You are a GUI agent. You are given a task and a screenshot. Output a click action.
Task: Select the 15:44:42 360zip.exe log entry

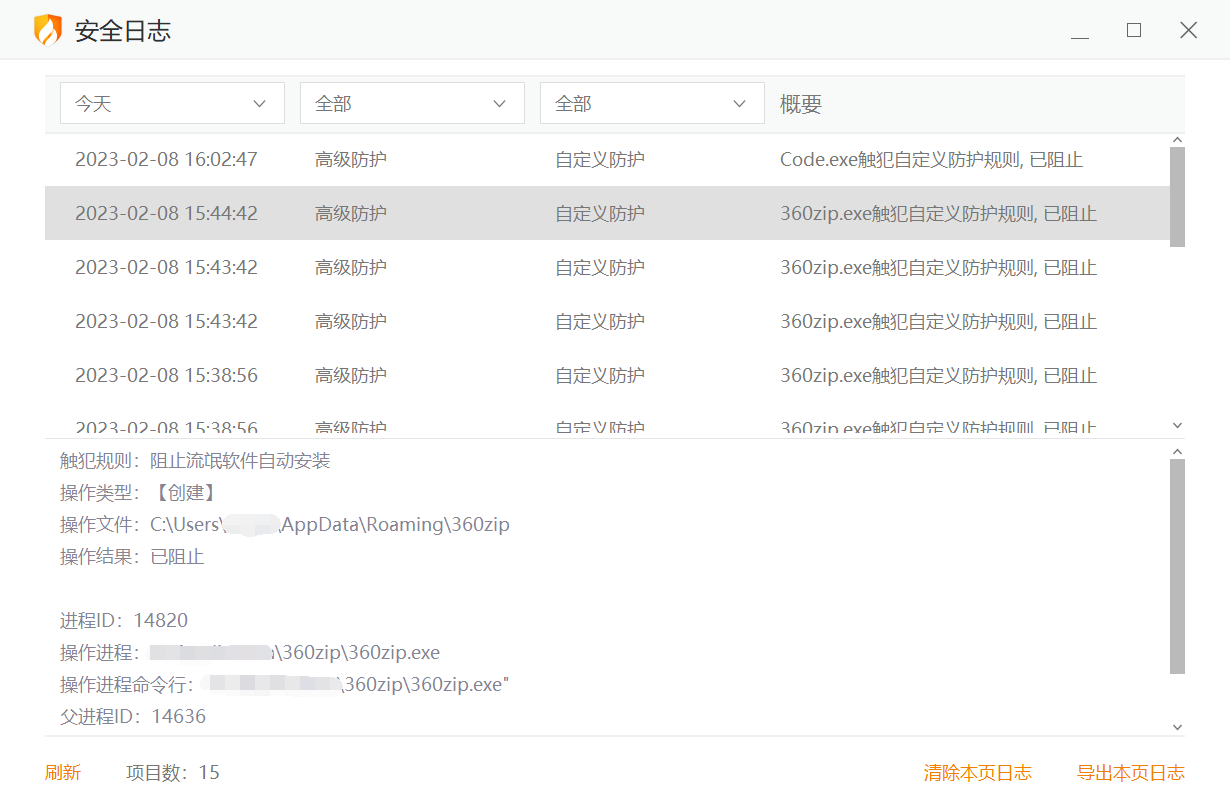pos(607,213)
